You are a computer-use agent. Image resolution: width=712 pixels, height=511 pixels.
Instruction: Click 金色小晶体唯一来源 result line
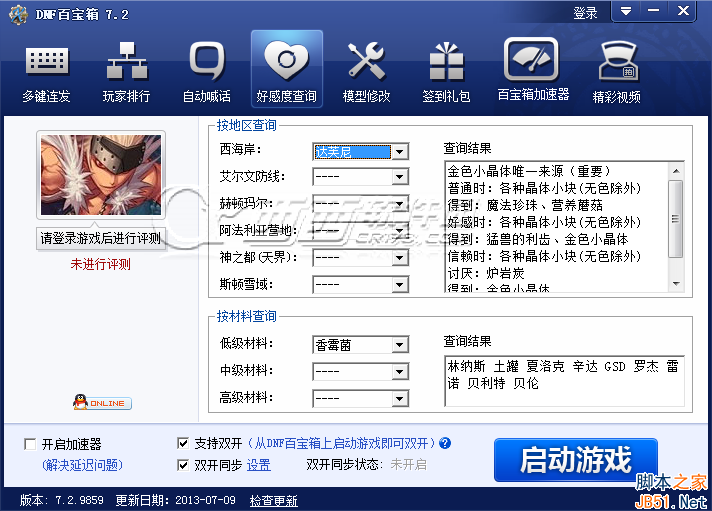tap(529, 171)
